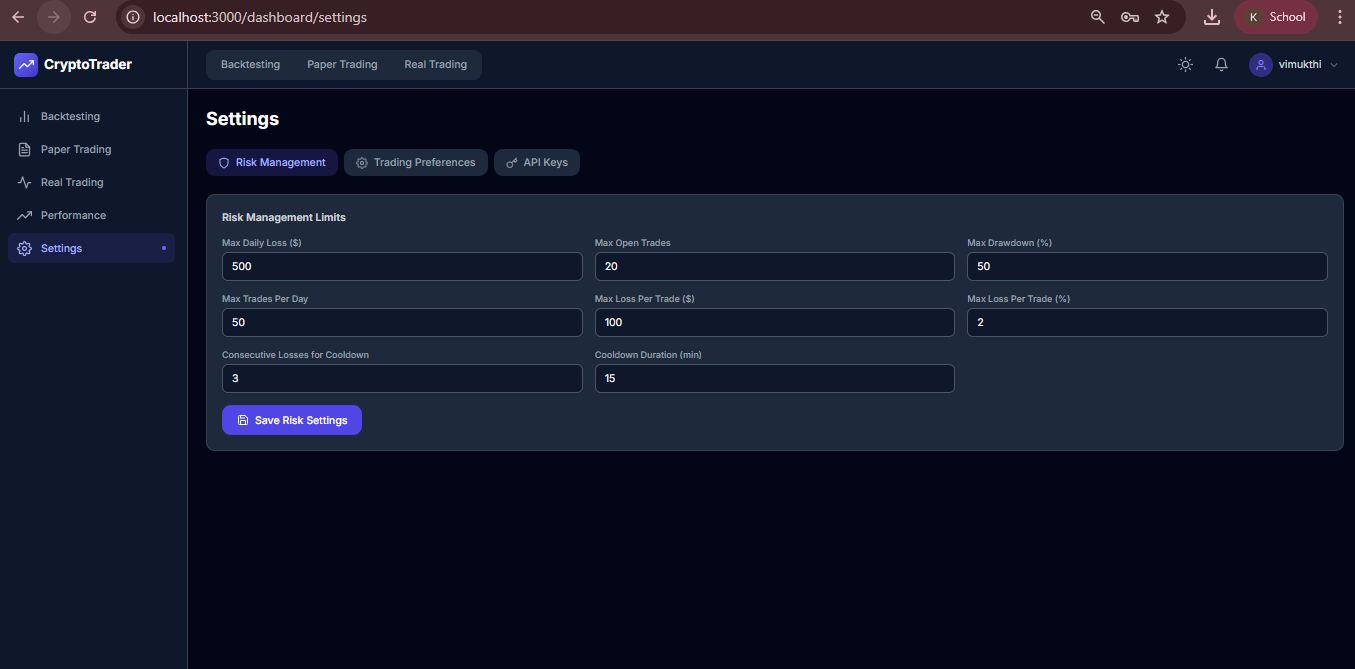The width and height of the screenshot is (1355, 669).
Task: Open browser downloads icon
Action: pyautogui.click(x=1212, y=17)
